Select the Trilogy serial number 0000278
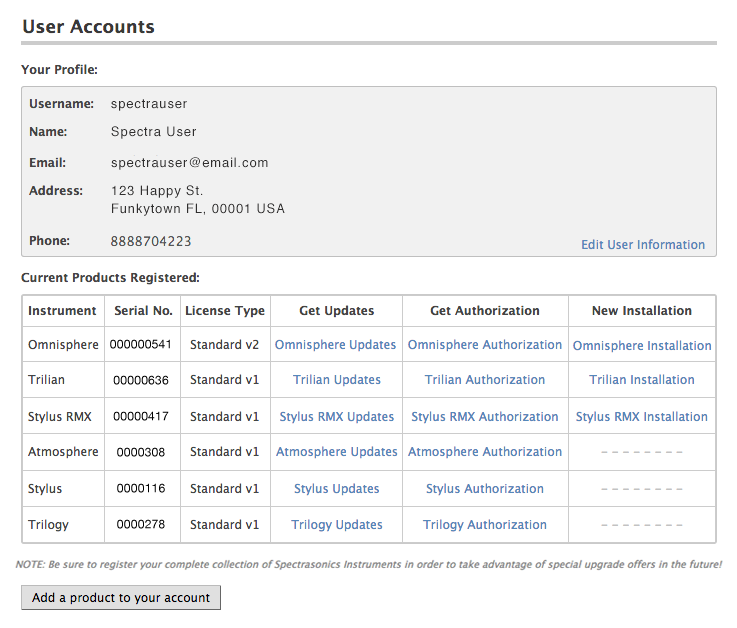The width and height of the screenshot is (737, 628). (141, 524)
